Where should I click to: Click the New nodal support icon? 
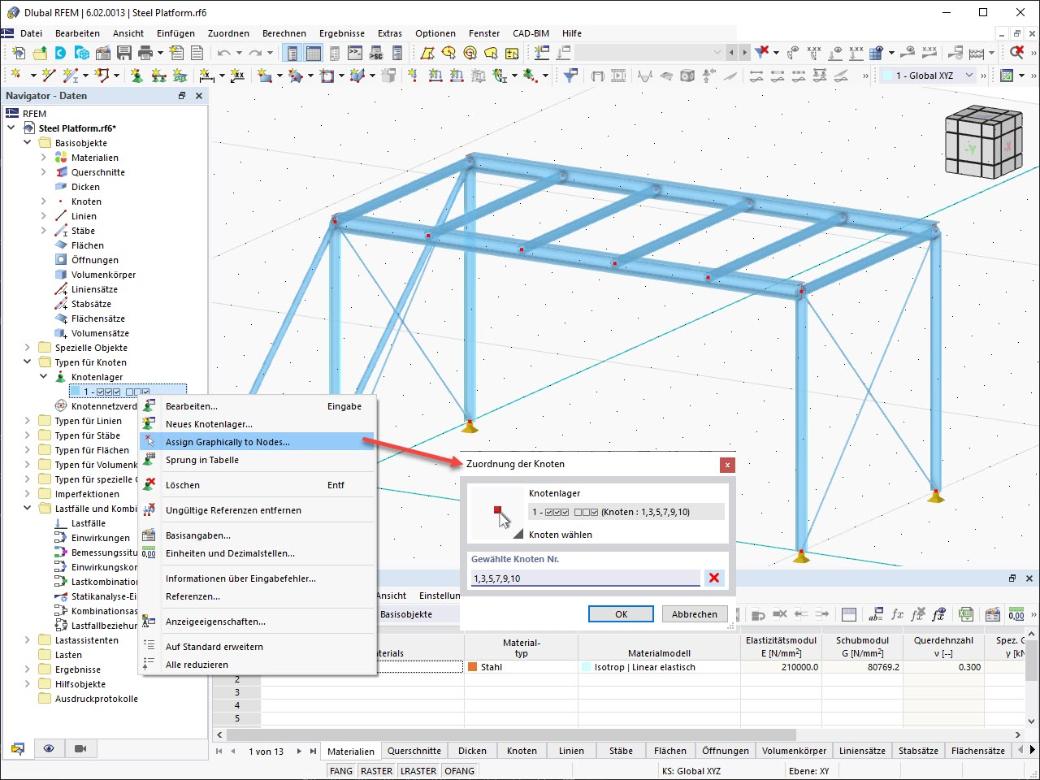[x=137, y=75]
